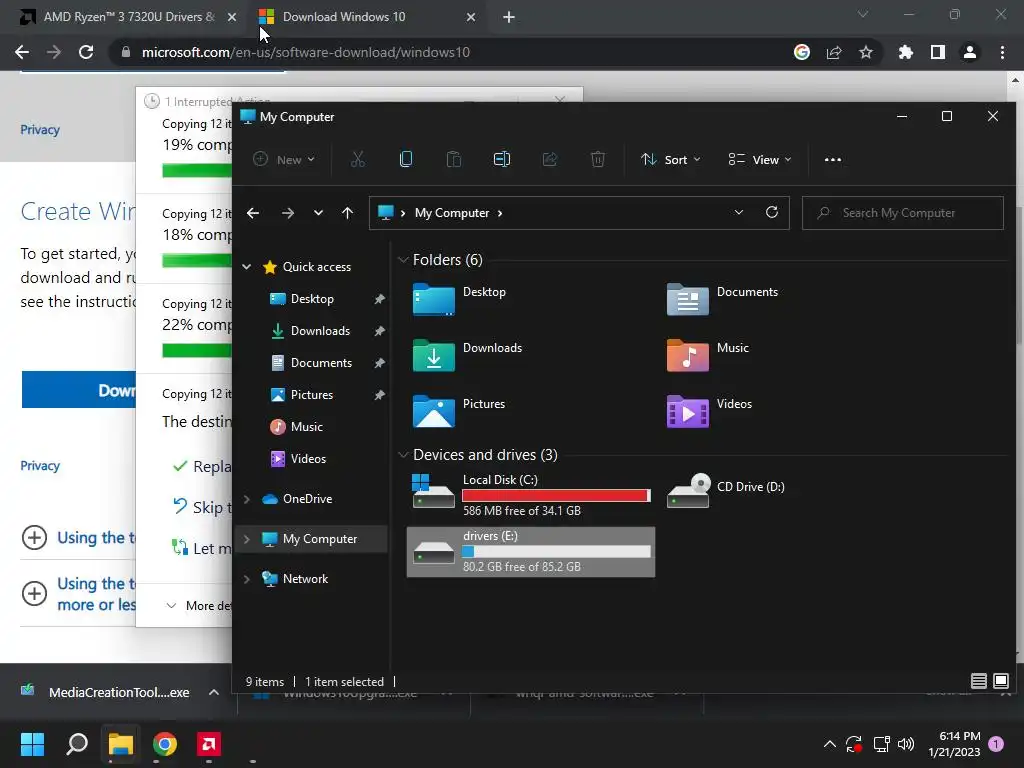This screenshot has height=768, width=1024.
Task: Go up one folder level
Action: point(347,213)
